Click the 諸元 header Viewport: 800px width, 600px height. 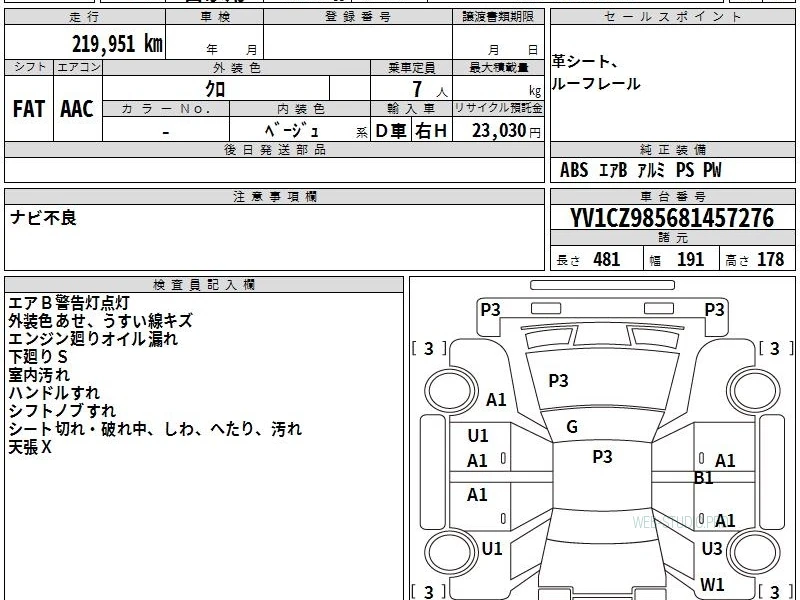[x=672, y=238]
